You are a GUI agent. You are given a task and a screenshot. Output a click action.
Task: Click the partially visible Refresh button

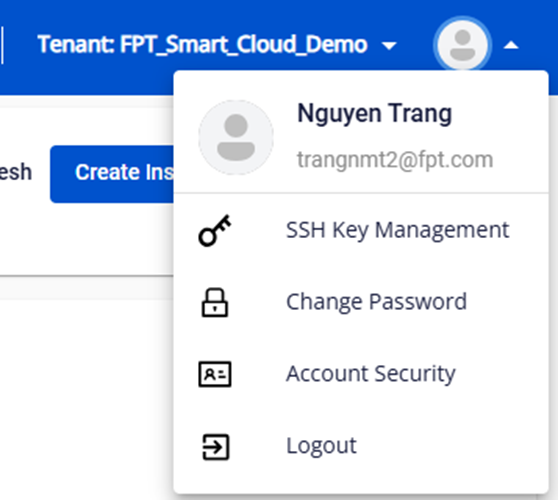16,172
